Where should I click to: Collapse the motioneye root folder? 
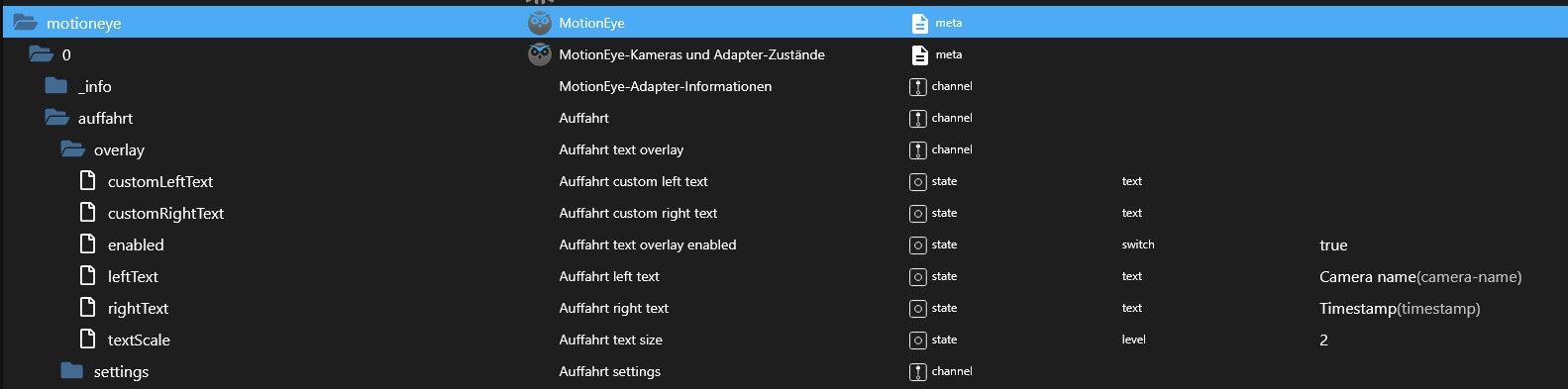pos(25,23)
